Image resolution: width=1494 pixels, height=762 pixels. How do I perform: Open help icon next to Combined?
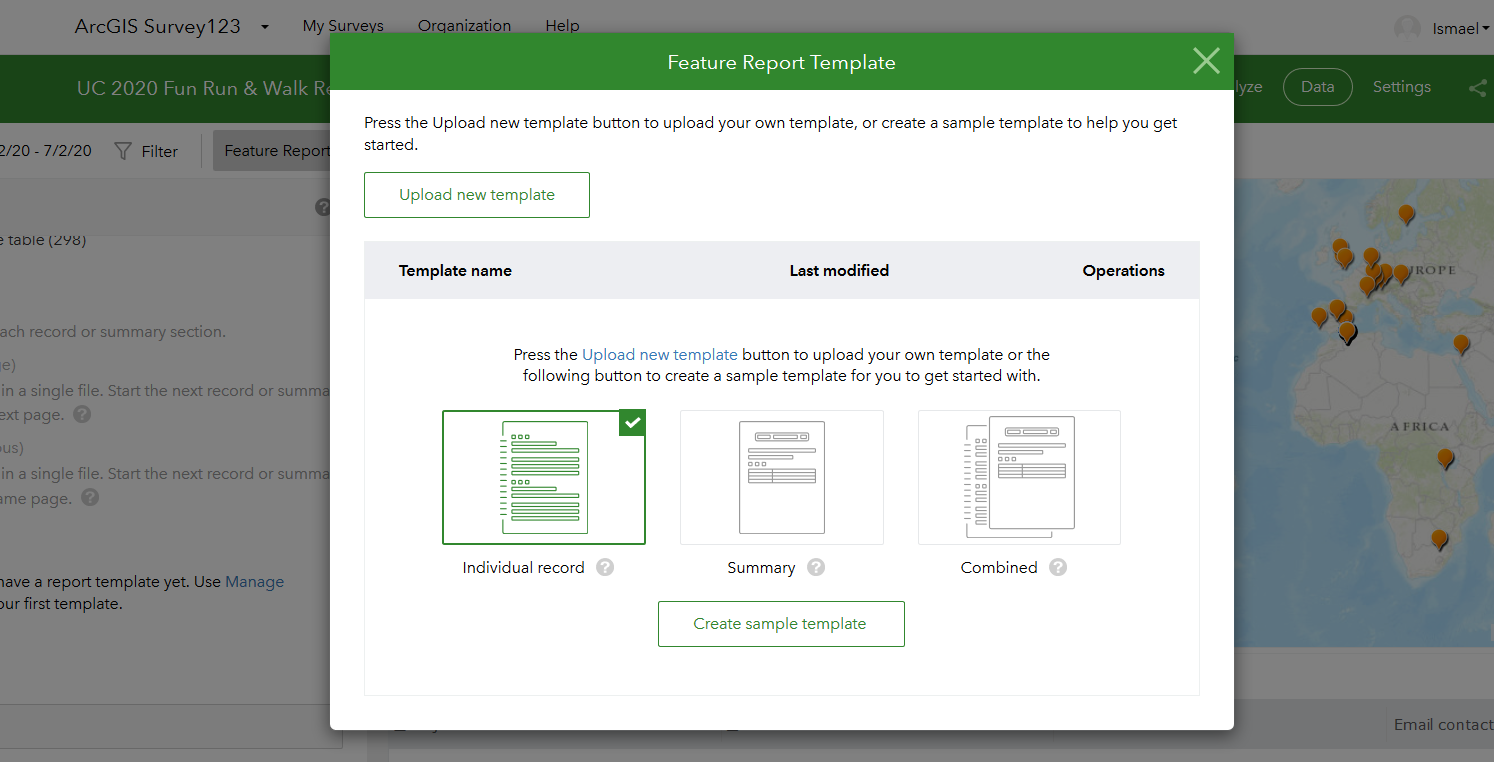1058,567
